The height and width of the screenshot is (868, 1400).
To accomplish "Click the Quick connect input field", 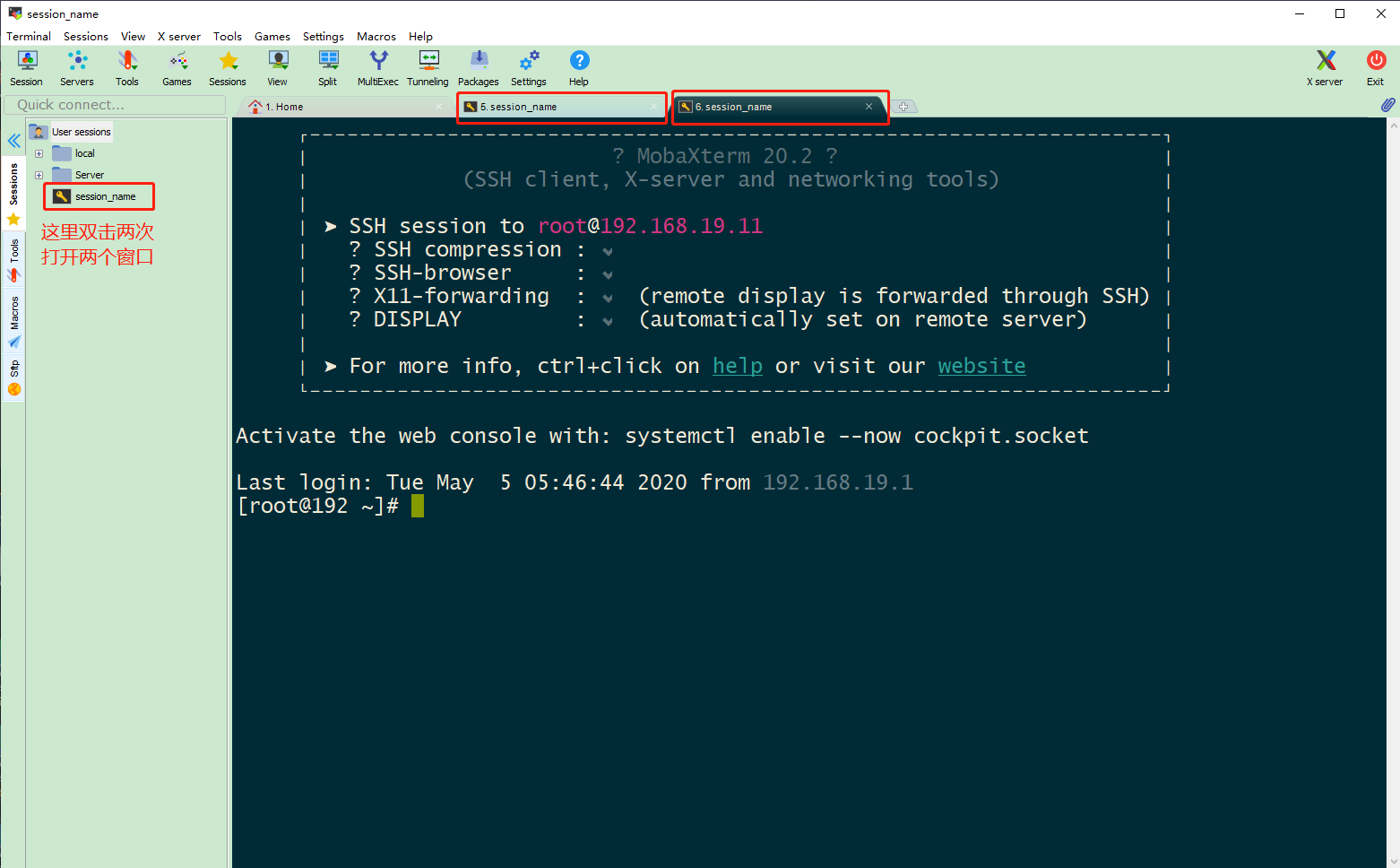I will [x=114, y=105].
